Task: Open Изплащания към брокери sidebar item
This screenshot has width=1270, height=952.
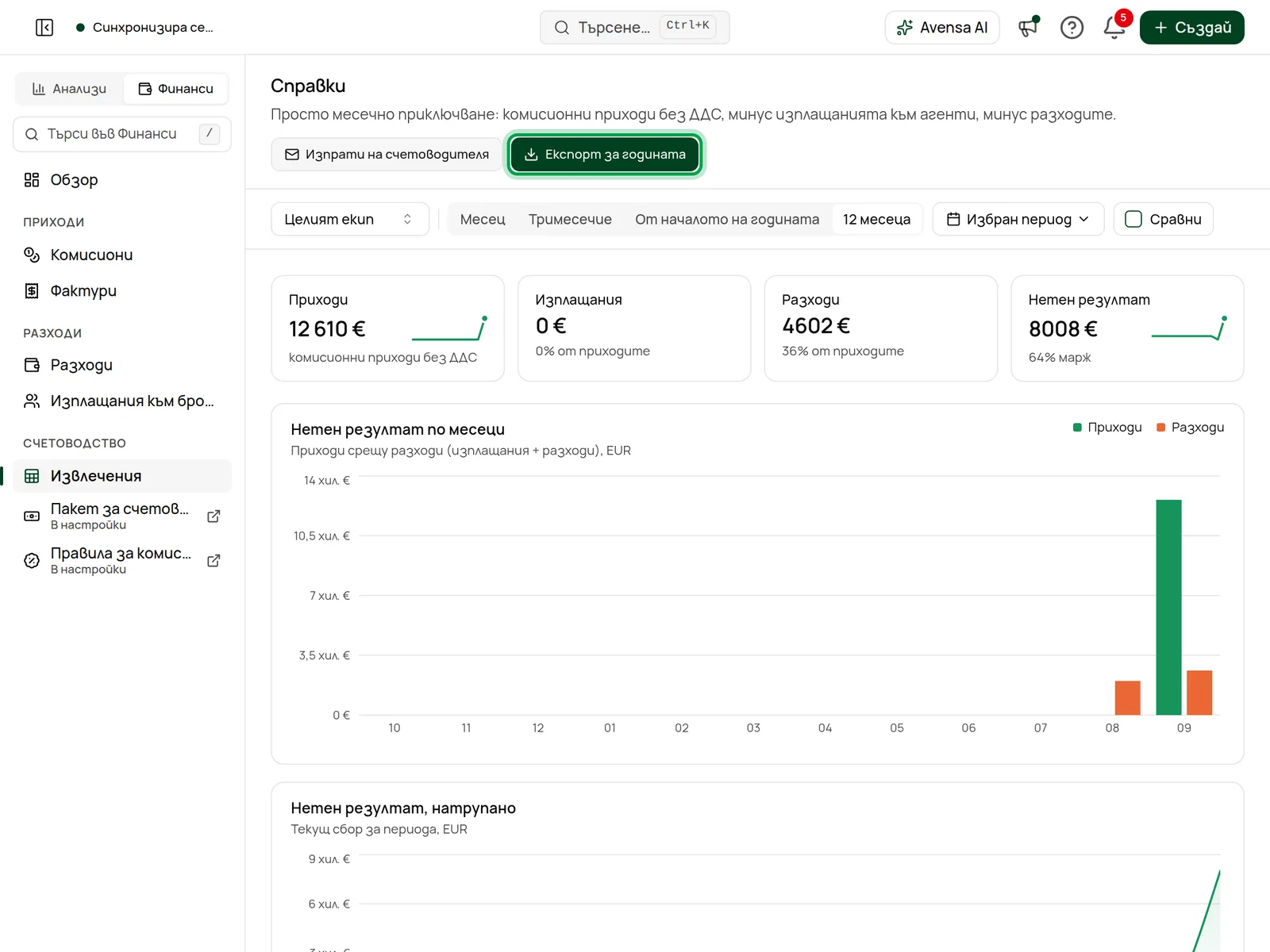Action: coord(122,401)
